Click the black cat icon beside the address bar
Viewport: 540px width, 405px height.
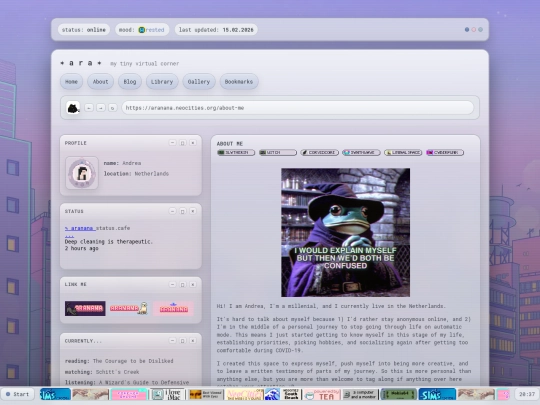[73, 108]
